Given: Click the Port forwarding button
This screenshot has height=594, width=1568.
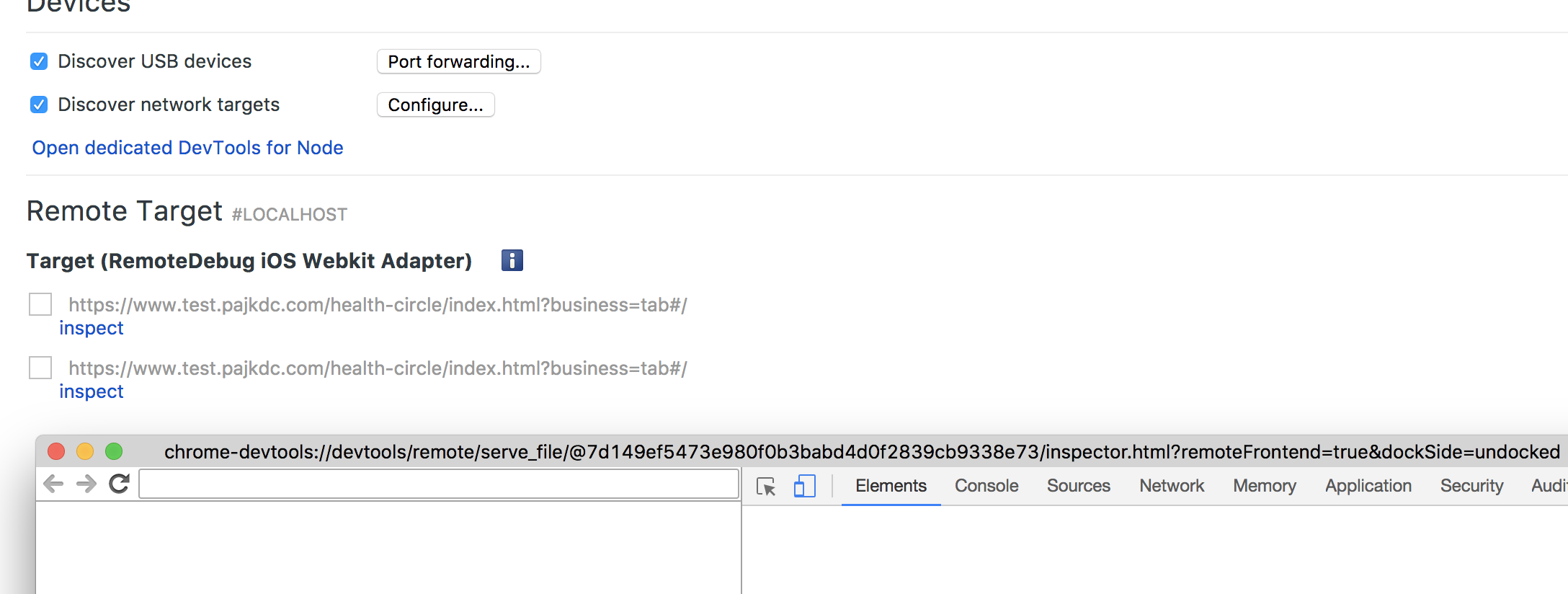Looking at the screenshot, I should coord(458,62).
